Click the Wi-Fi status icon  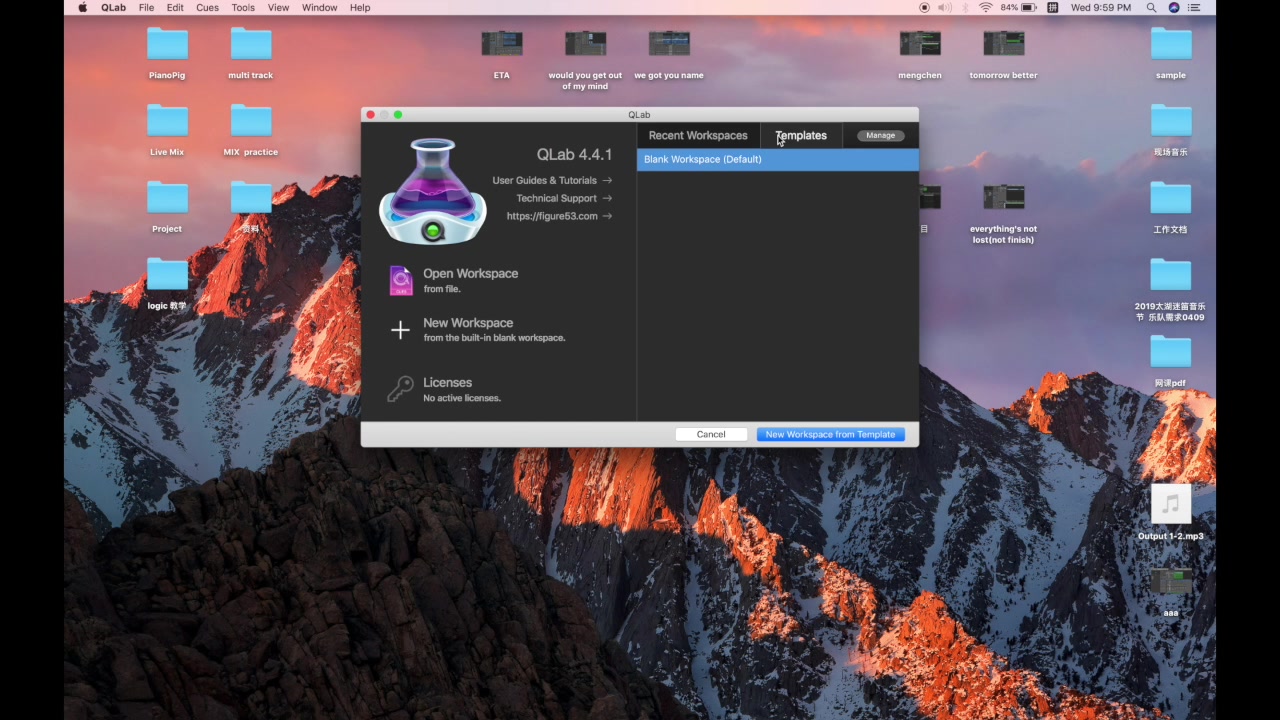[x=985, y=8]
